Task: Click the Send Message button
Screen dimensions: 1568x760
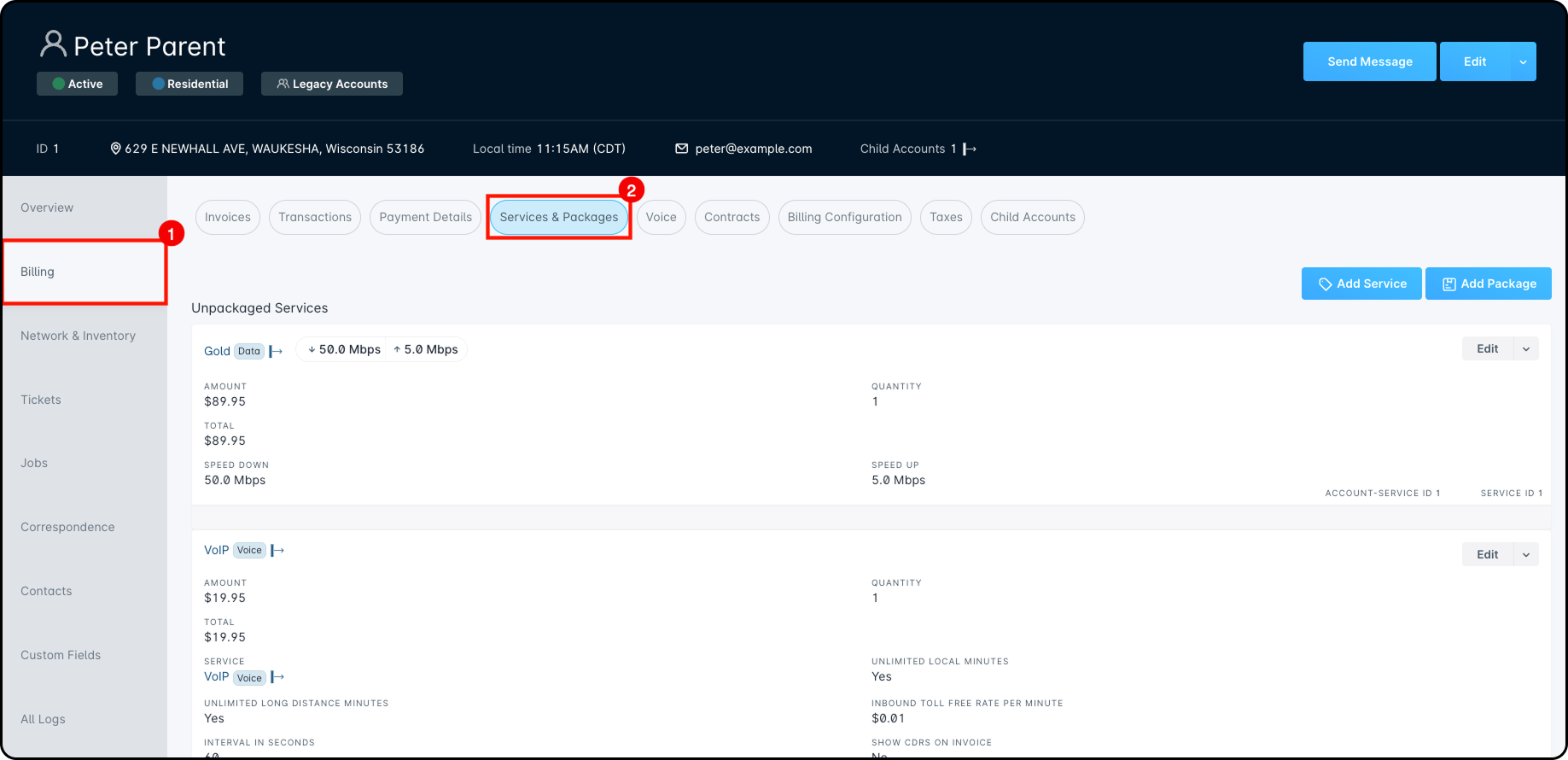Action: pos(1370,61)
